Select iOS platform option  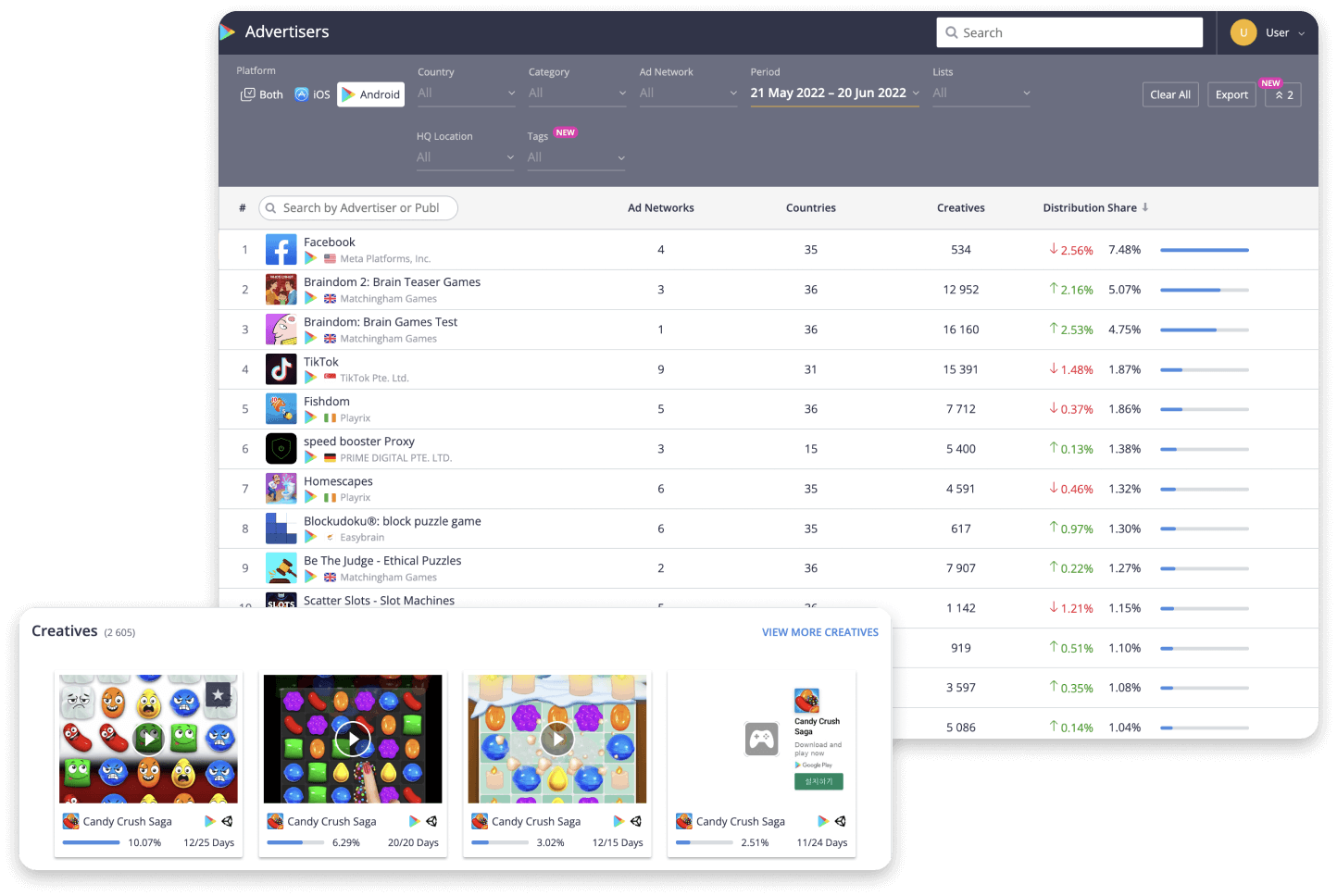(x=313, y=94)
